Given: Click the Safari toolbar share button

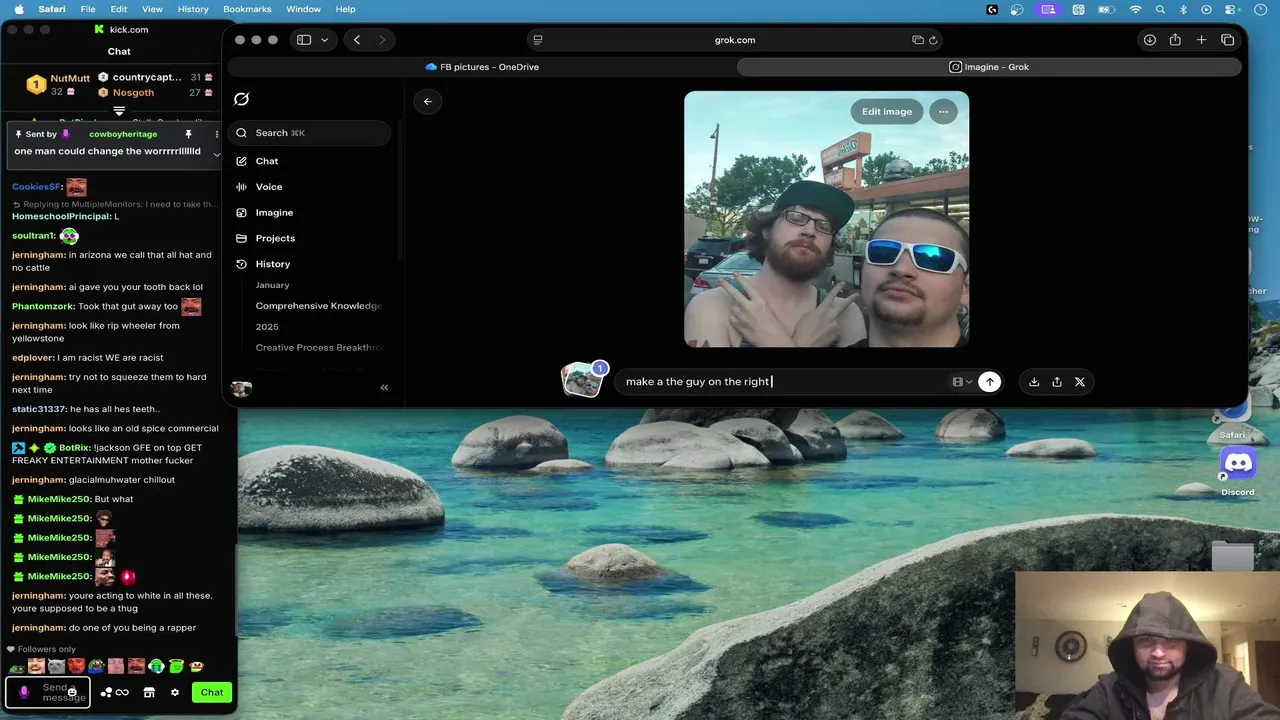Looking at the screenshot, I should click(1175, 40).
